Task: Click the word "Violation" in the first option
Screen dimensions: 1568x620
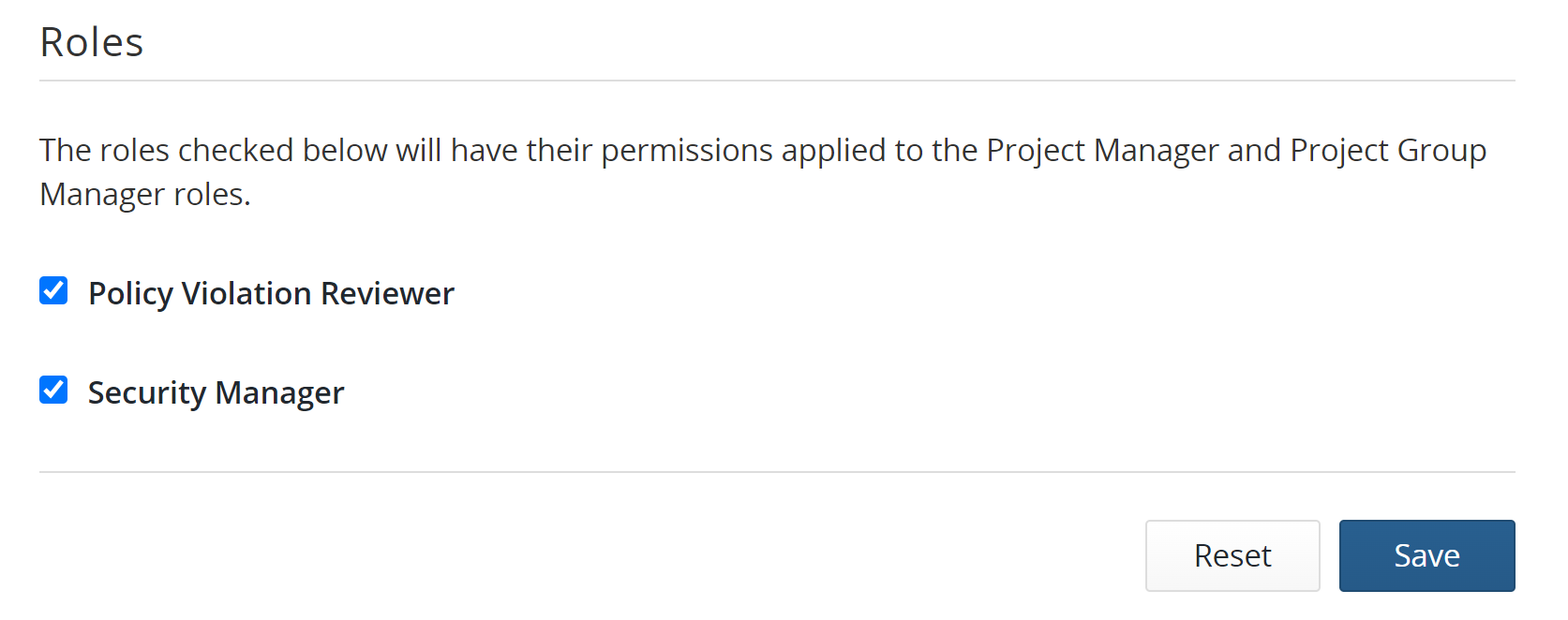Action: click(246, 294)
